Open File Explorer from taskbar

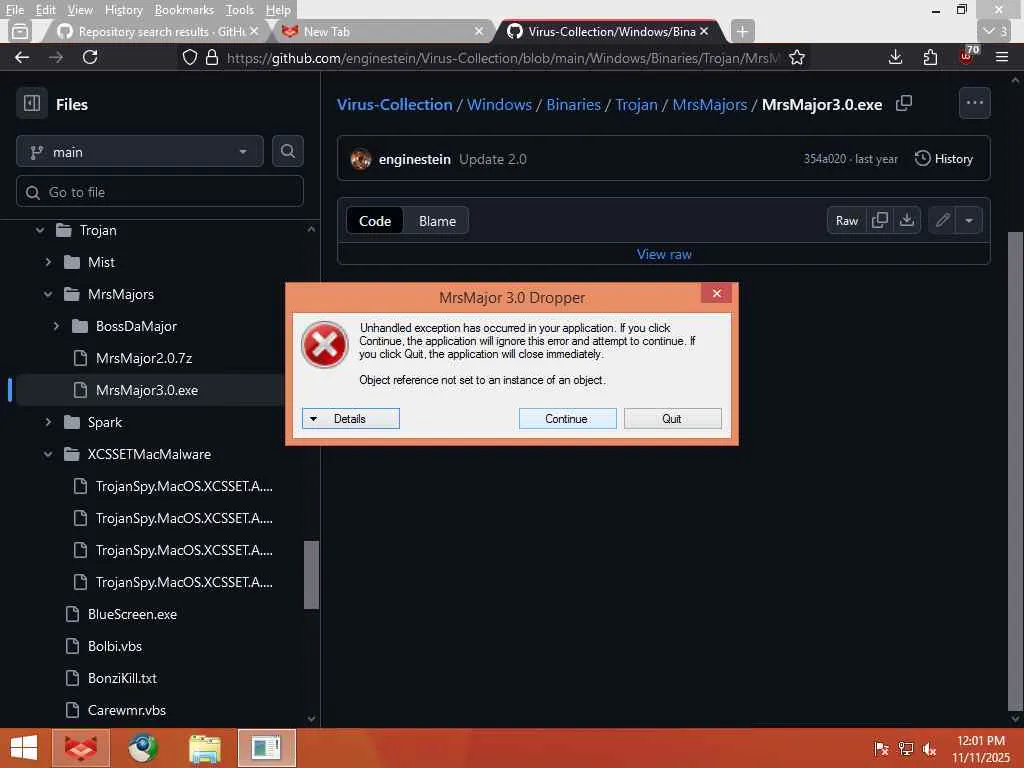click(204, 748)
